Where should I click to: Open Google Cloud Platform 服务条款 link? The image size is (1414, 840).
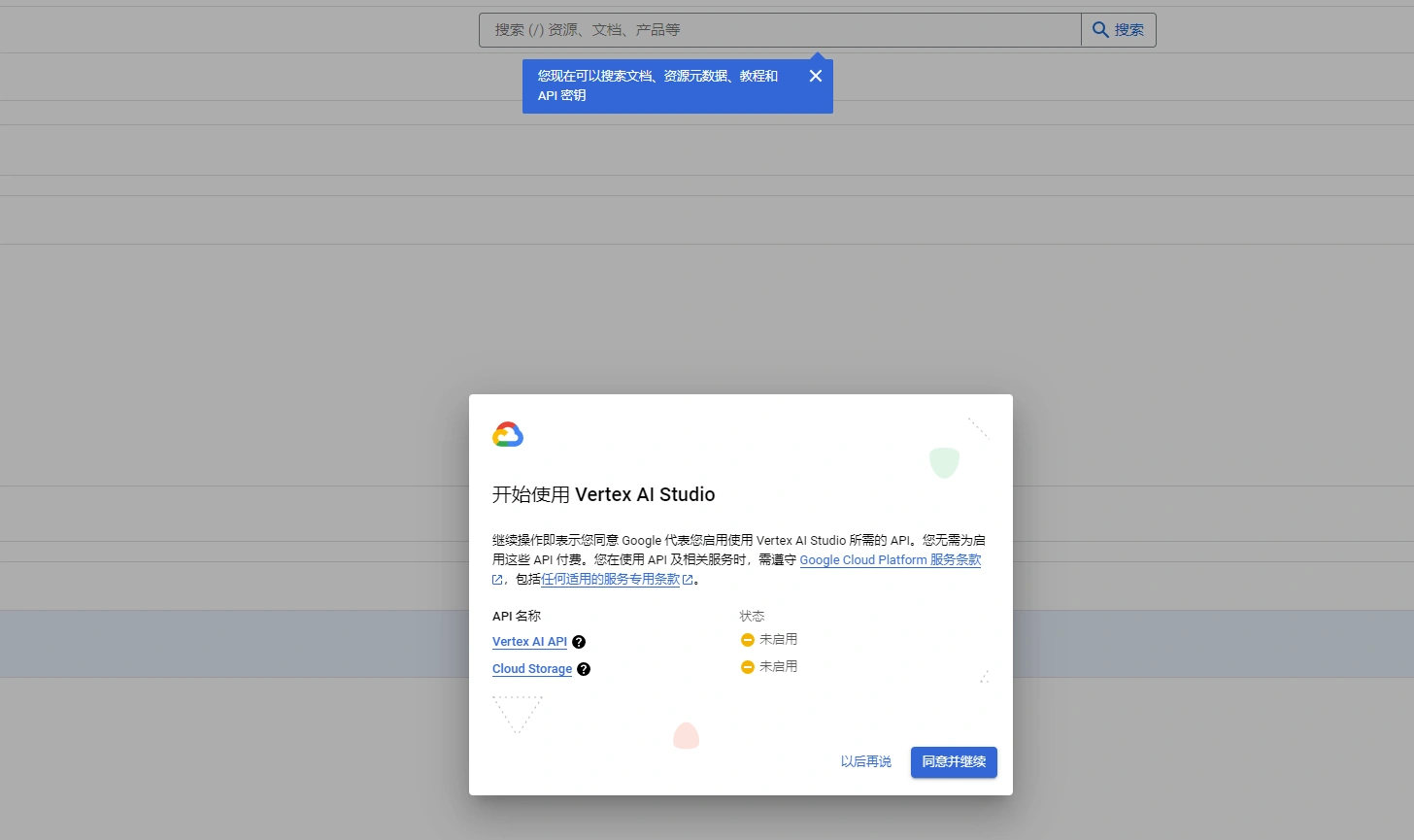(891, 560)
